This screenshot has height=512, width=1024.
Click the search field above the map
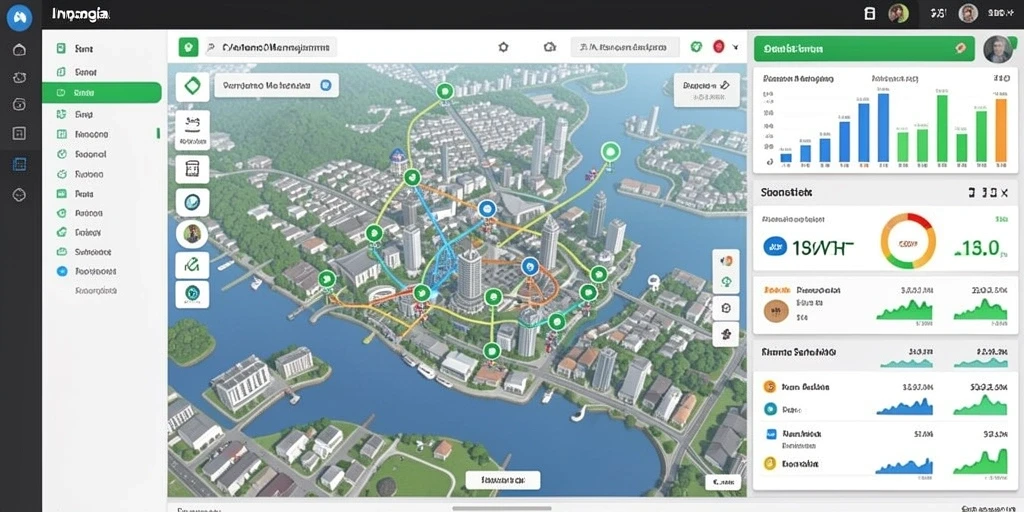point(271,47)
